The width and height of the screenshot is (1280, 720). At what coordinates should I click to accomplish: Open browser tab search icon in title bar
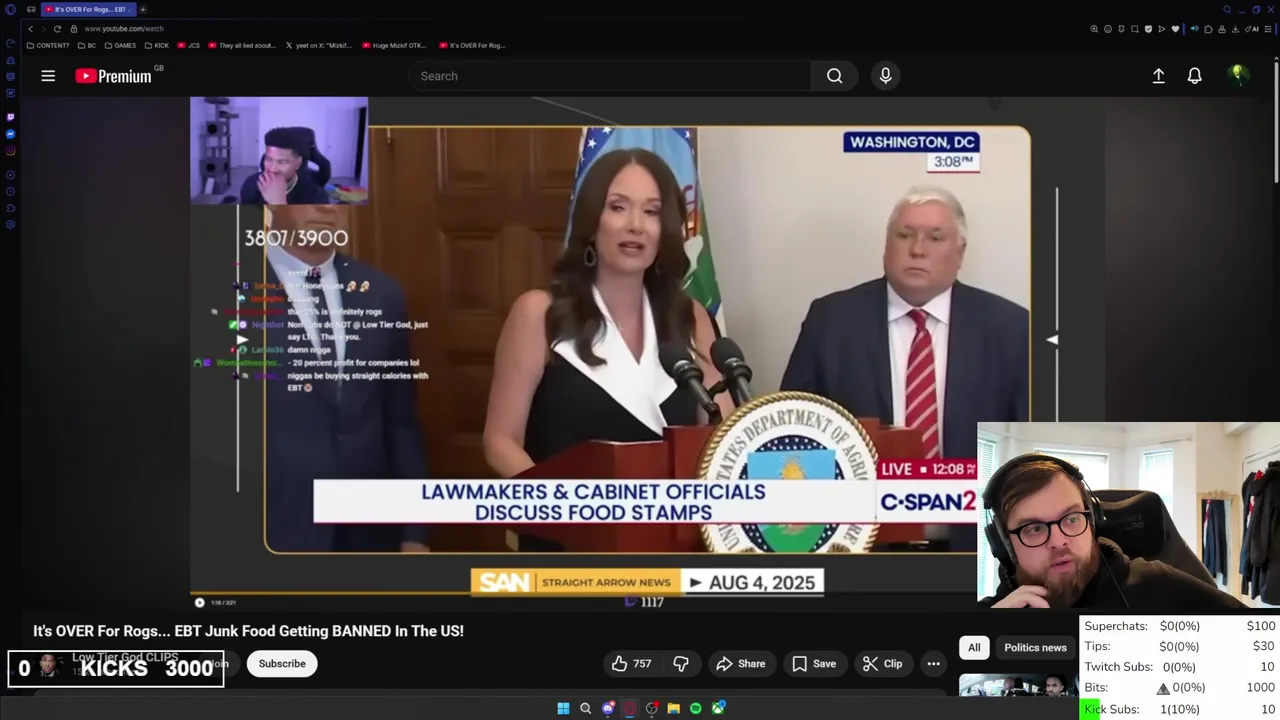point(1227,9)
